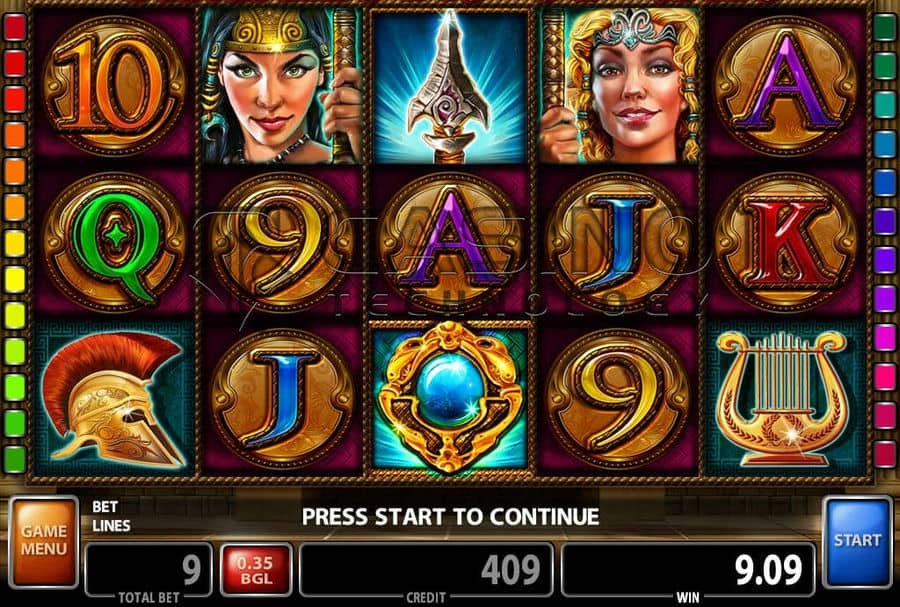Select the green Q coin symbol
The width and height of the screenshot is (900, 607).
pos(114,243)
